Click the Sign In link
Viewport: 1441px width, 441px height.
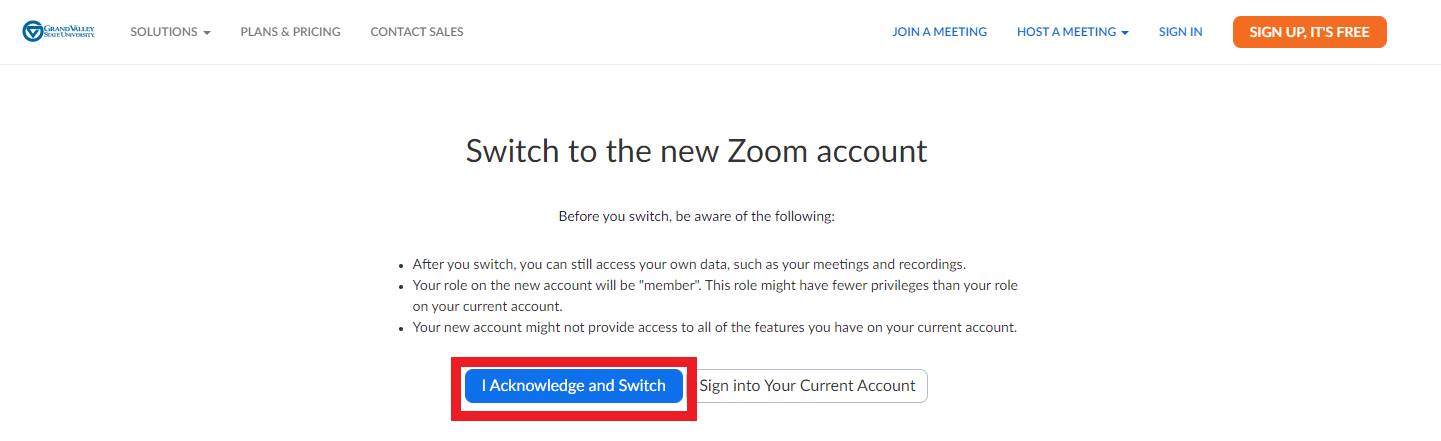[x=1180, y=32]
